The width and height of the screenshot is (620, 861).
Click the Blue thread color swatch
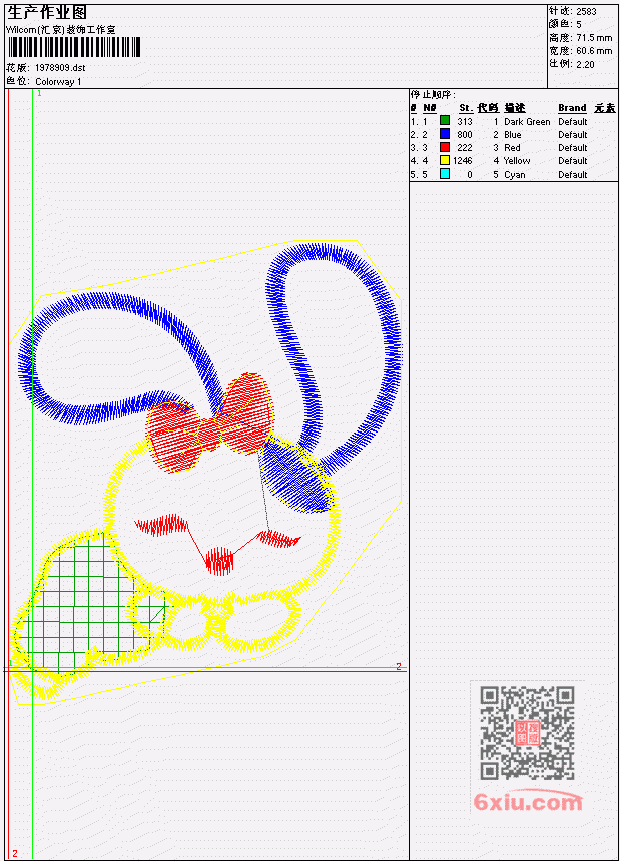445,133
